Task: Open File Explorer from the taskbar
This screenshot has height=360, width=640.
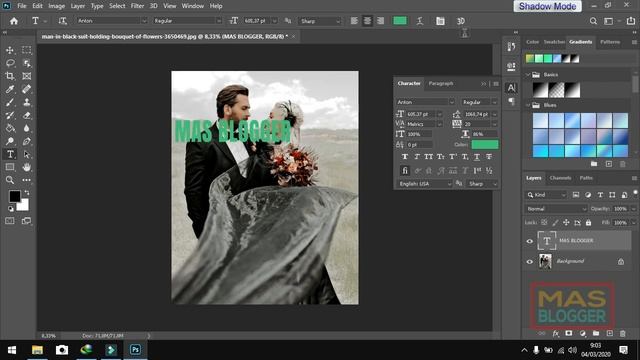Action: click(37, 350)
